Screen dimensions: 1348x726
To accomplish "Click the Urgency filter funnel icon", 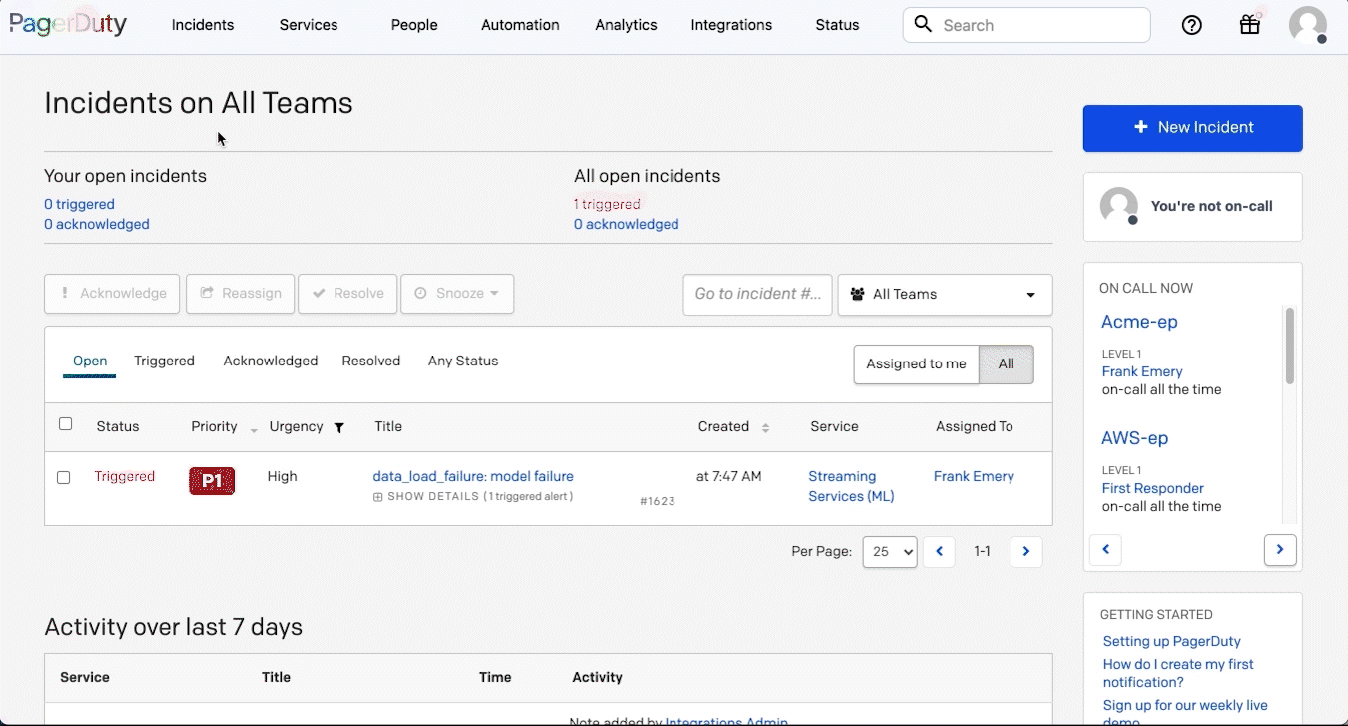I will [339, 427].
